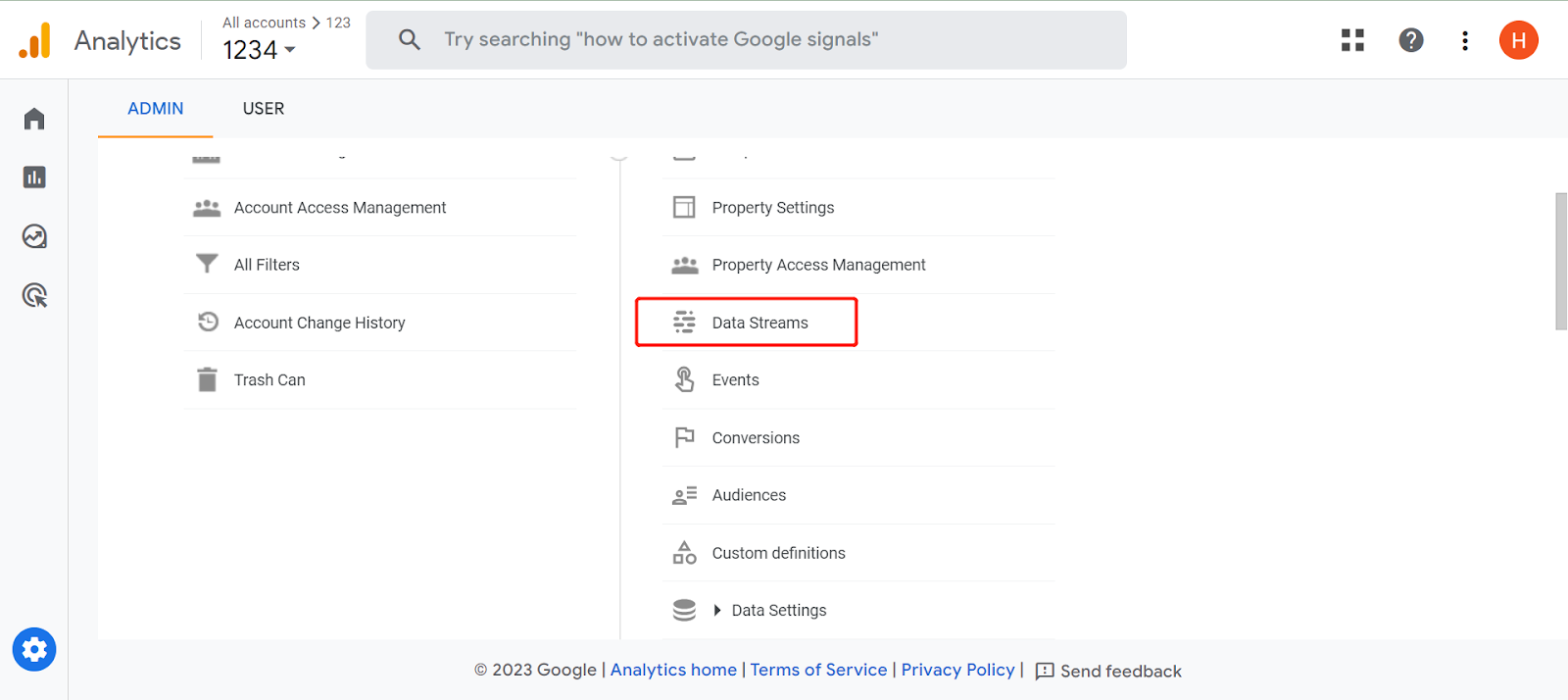Click the vertical scrollbar on right

[x=1561, y=262]
